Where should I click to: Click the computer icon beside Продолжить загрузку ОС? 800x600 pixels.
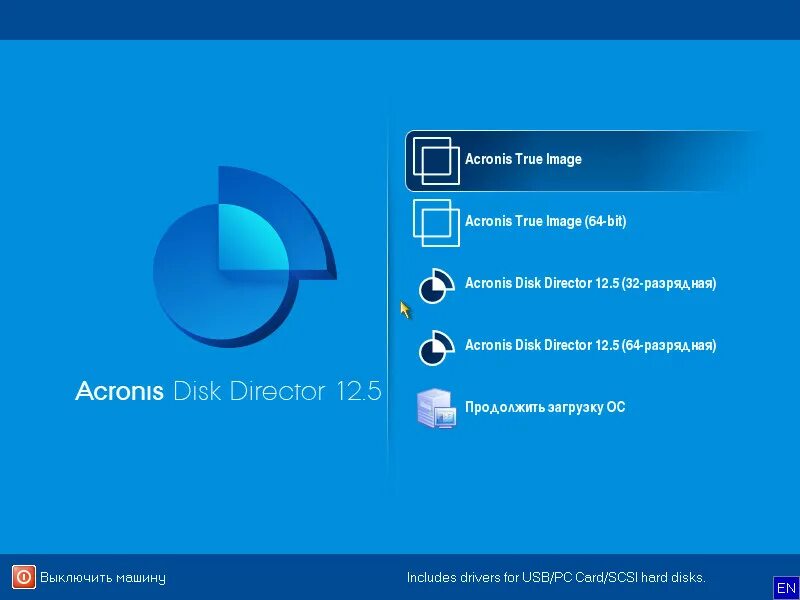click(436, 408)
